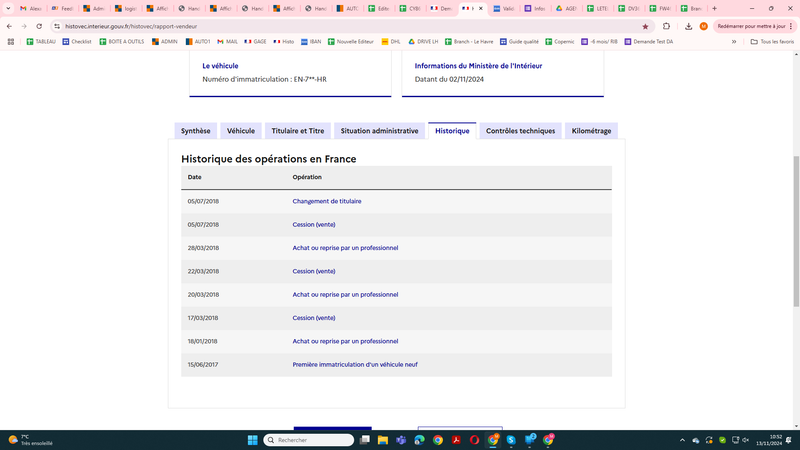Open the browser extensions menu
The height and width of the screenshot is (450, 800).
(666, 26)
